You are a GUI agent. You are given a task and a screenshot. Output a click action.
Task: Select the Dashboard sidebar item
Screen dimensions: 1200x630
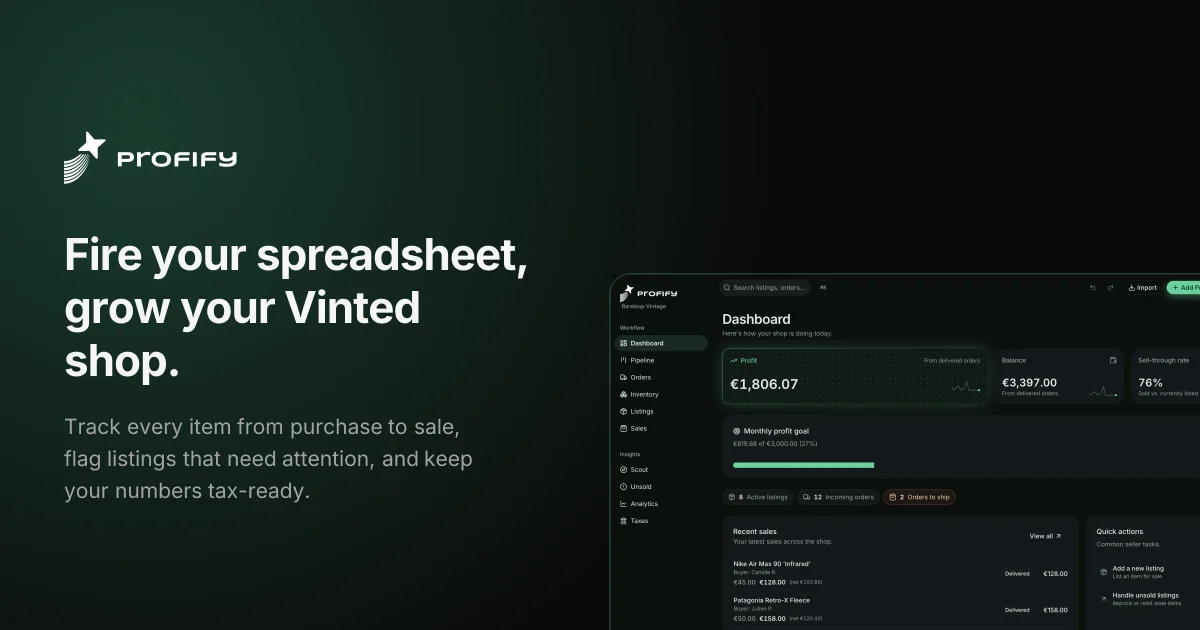click(x=661, y=343)
